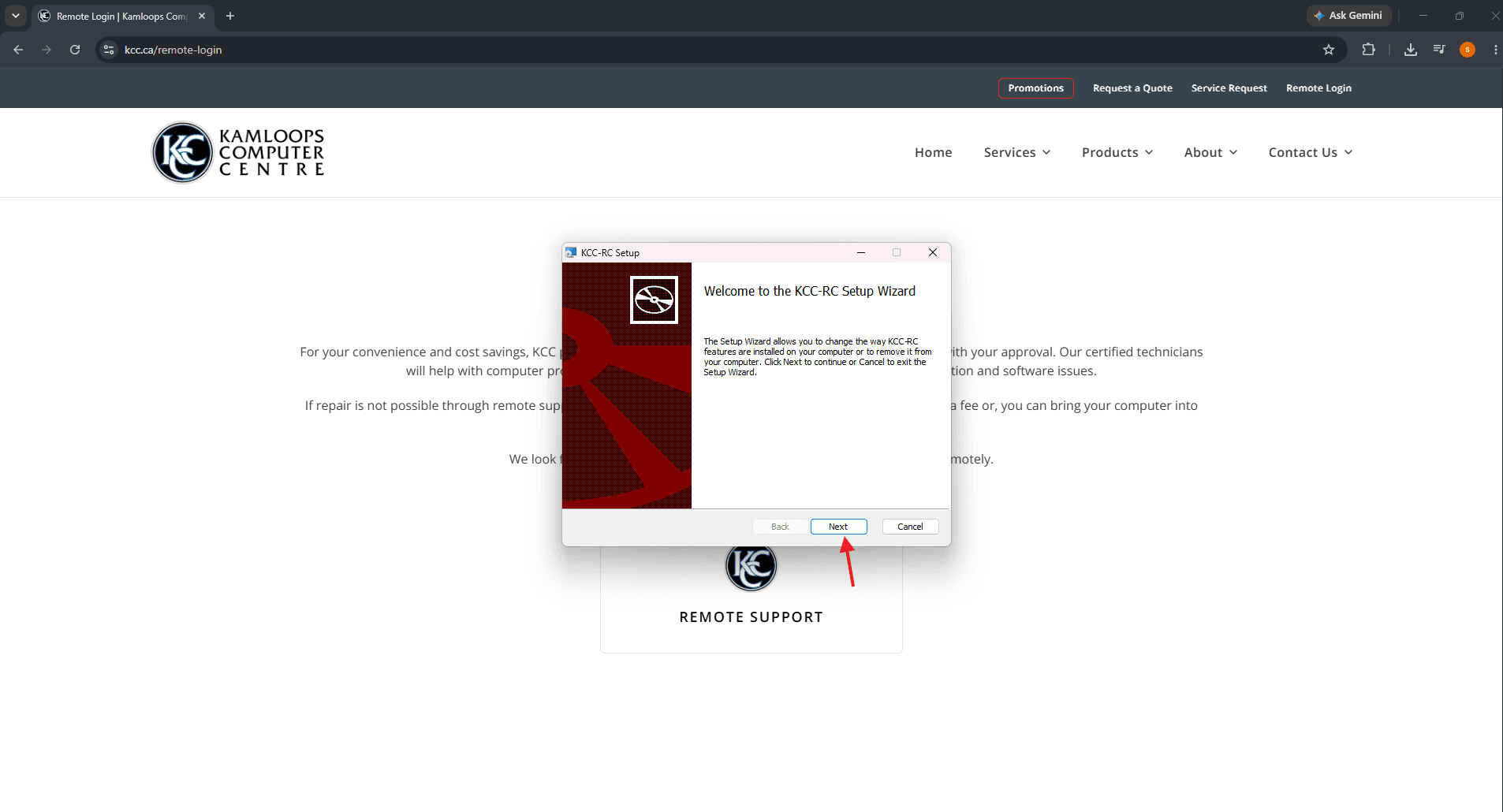
Task: Open Request a Quote link
Action: coord(1132,88)
